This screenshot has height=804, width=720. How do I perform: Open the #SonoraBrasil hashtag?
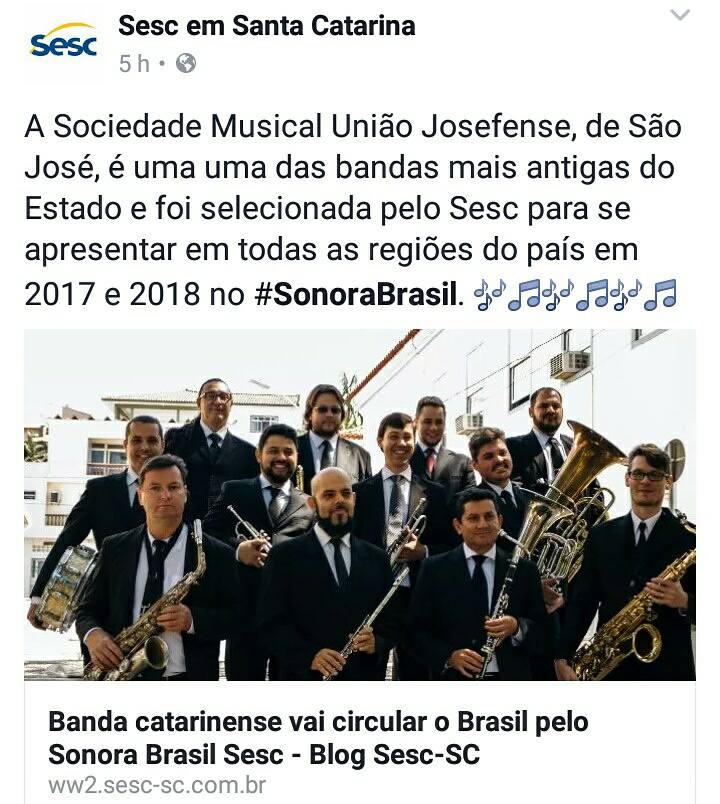[356, 294]
